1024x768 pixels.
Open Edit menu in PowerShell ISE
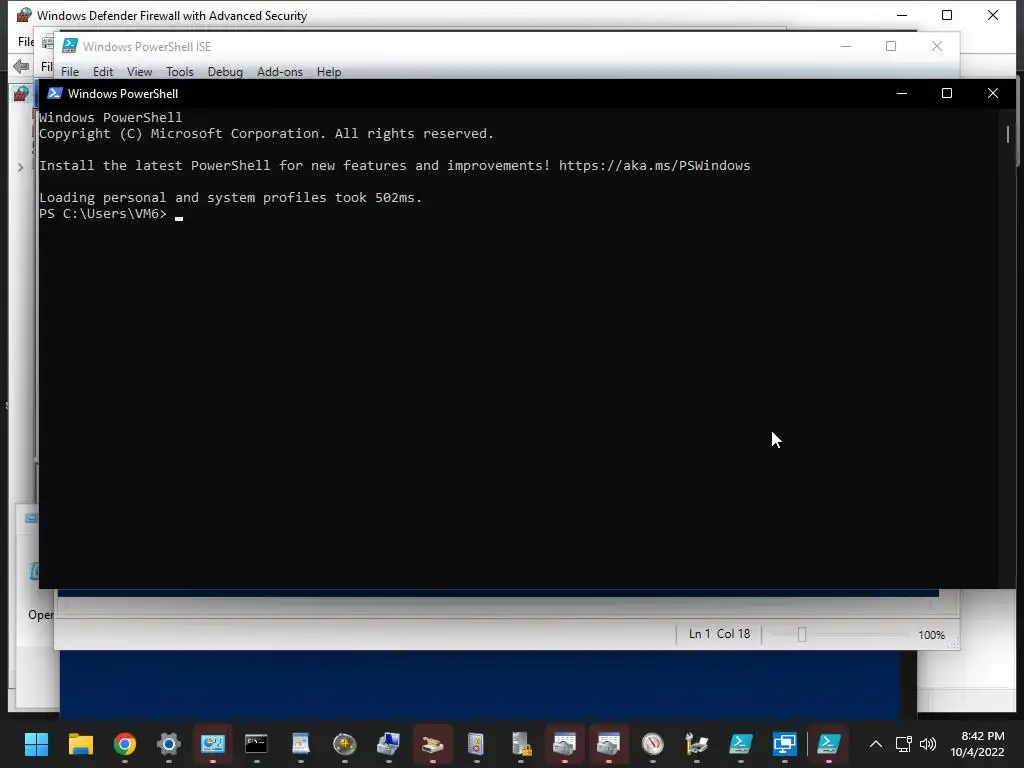(103, 72)
